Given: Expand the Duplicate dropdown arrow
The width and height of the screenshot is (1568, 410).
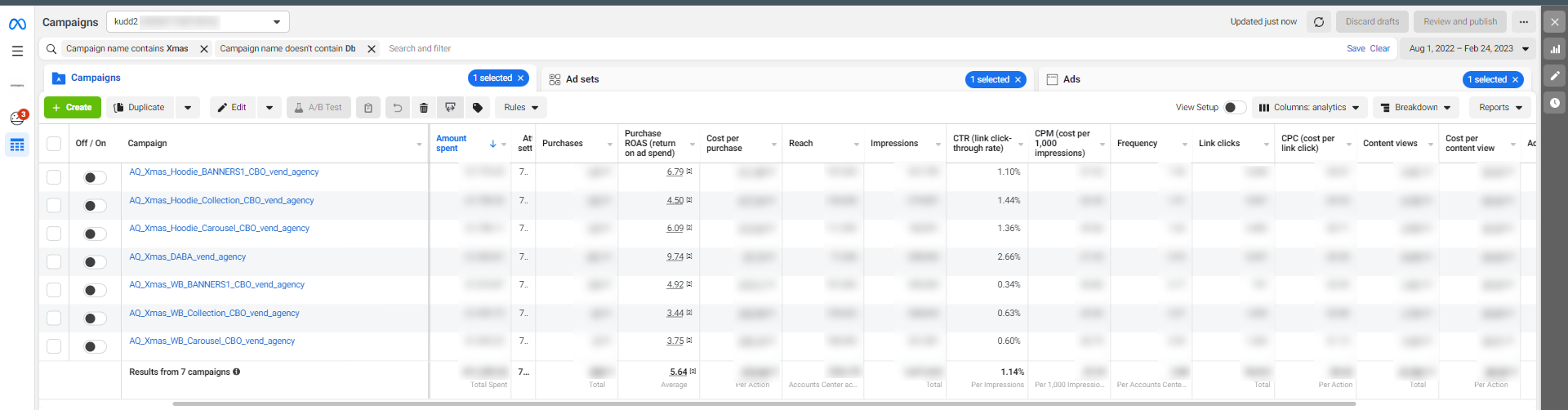Looking at the screenshot, I should click(x=188, y=108).
